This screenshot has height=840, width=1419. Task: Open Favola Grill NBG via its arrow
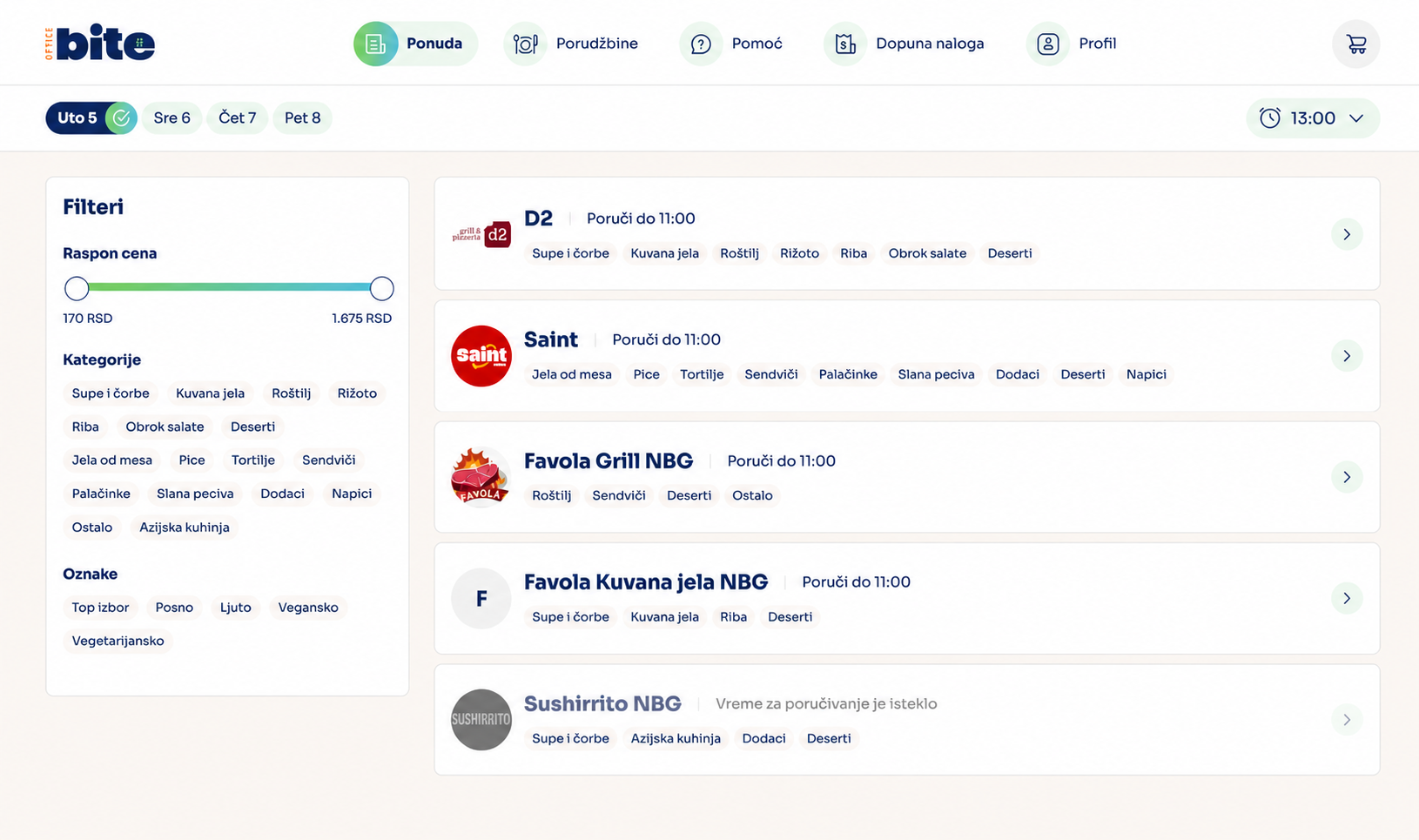pyautogui.click(x=1347, y=477)
